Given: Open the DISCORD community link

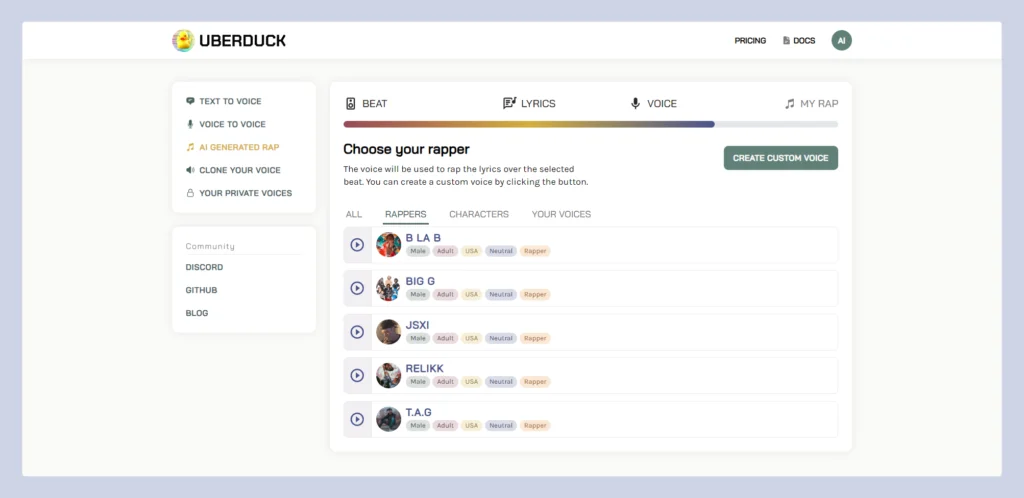Looking at the screenshot, I should pyautogui.click(x=204, y=268).
